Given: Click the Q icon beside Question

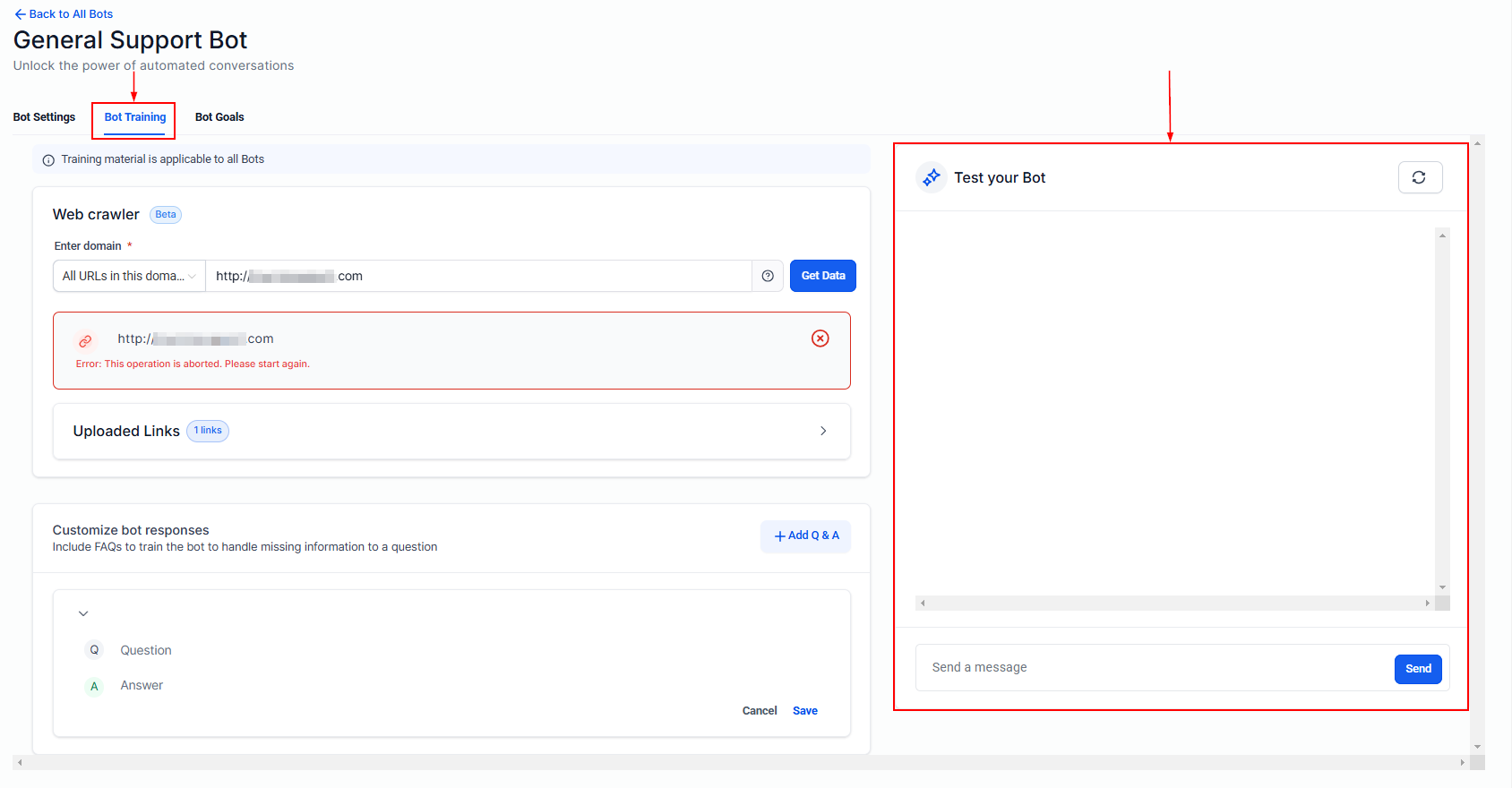Looking at the screenshot, I should (x=94, y=650).
